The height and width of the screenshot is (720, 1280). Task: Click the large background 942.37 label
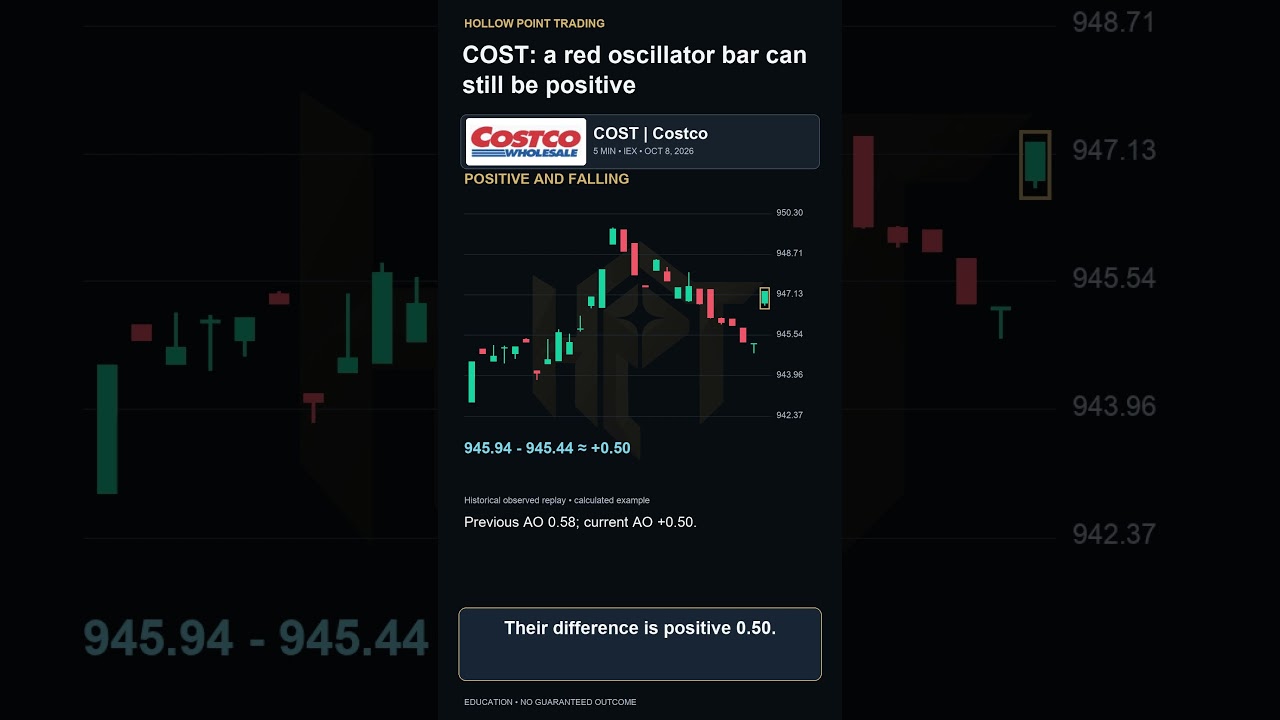[1114, 534]
